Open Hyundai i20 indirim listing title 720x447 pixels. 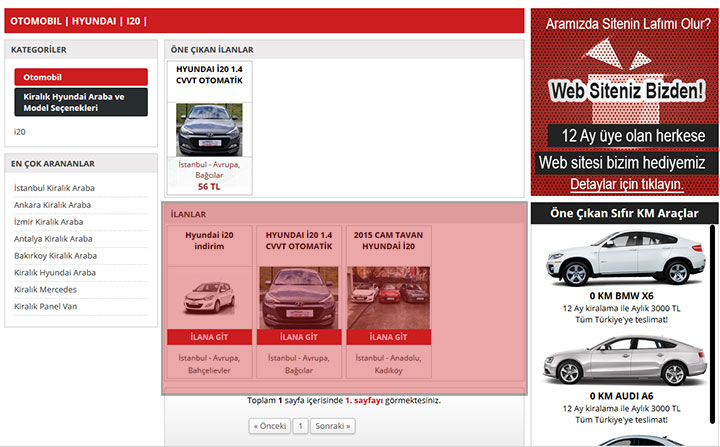209,241
